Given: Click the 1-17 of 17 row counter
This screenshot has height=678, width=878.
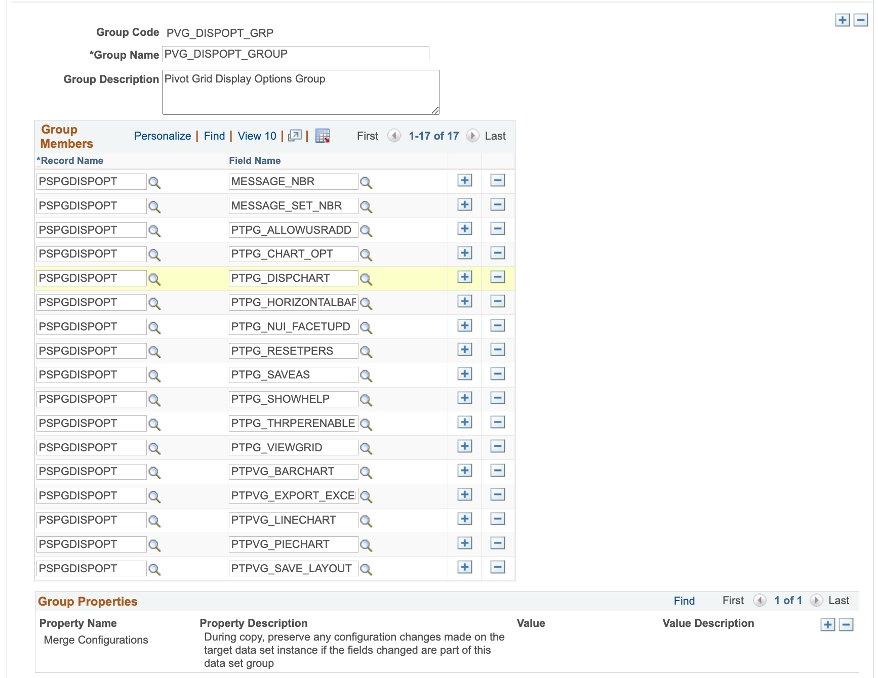Looking at the screenshot, I should pyautogui.click(x=433, y=136).
